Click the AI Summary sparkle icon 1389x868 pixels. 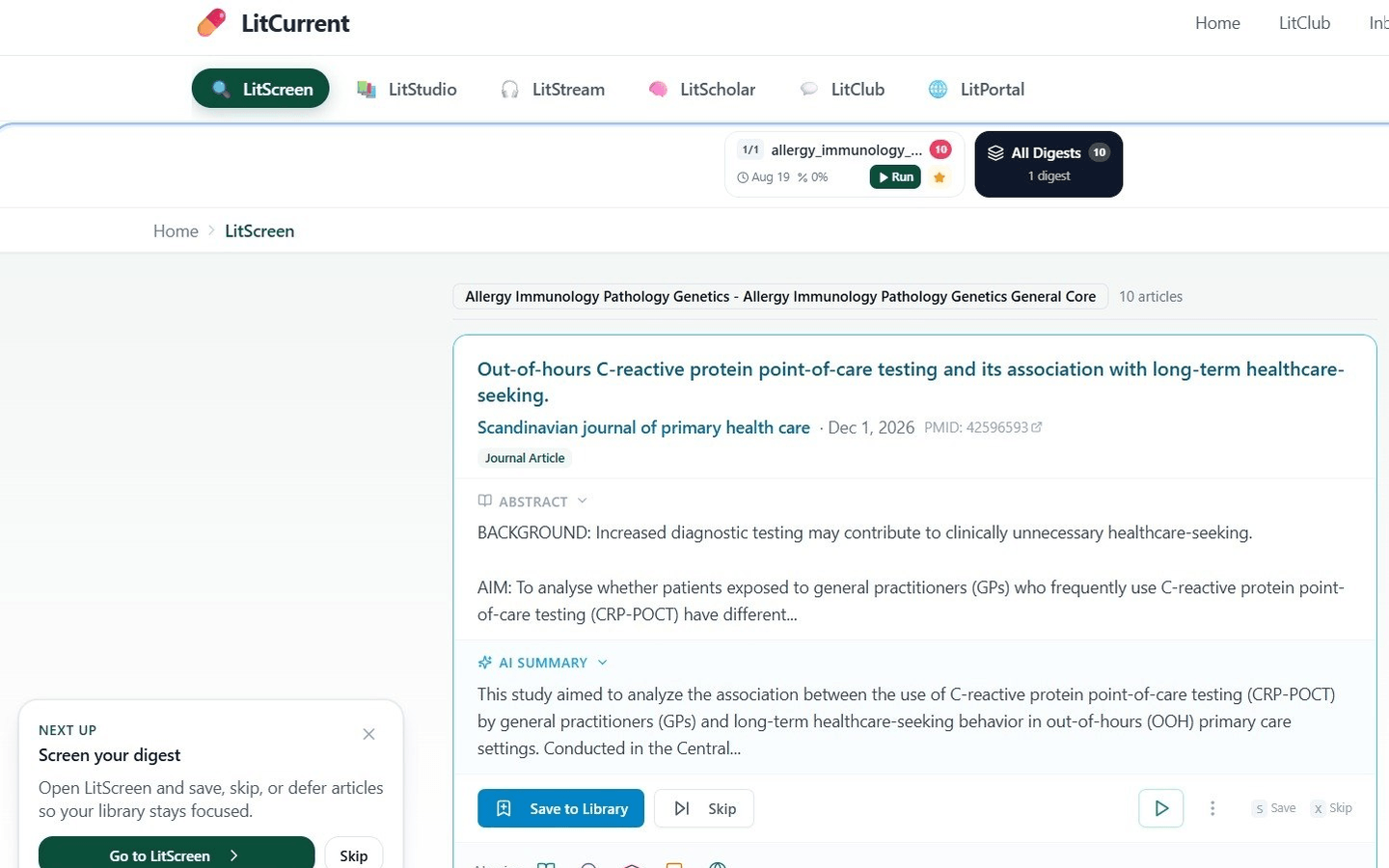485,663
